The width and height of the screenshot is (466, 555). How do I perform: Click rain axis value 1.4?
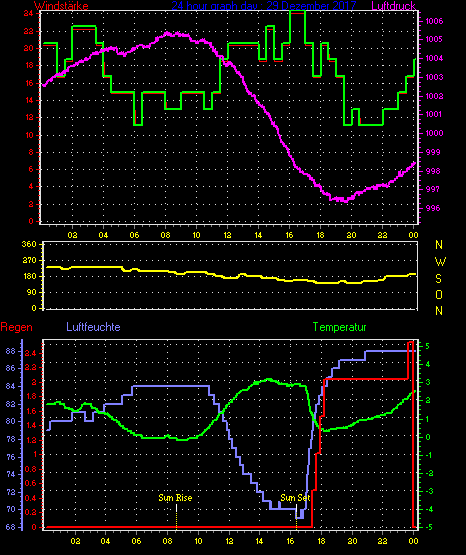tap(31, 426)
